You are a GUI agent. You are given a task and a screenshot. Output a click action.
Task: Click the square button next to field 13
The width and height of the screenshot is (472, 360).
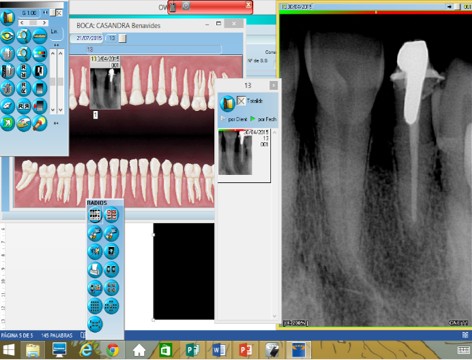123,38
